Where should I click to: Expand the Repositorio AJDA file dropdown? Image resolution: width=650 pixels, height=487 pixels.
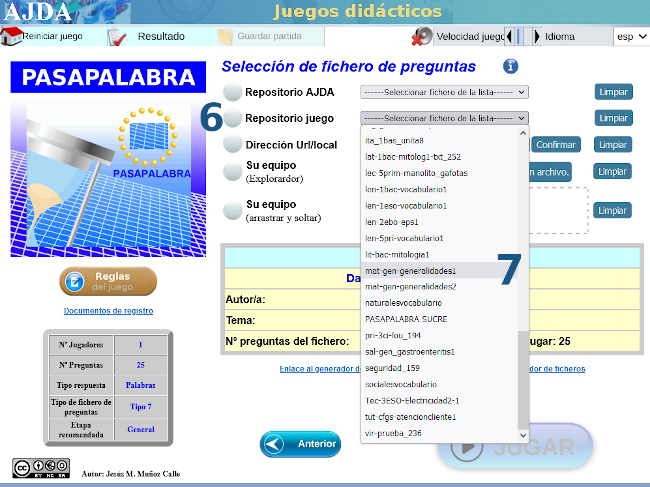[x=444, y=92]
